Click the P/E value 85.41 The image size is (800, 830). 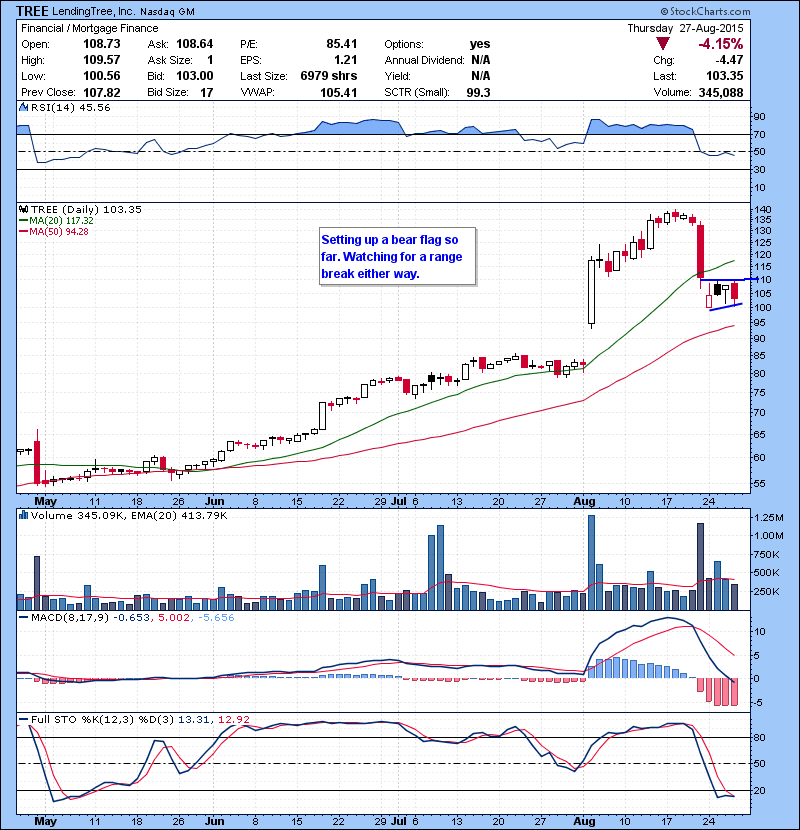click(x=341, y=44)
